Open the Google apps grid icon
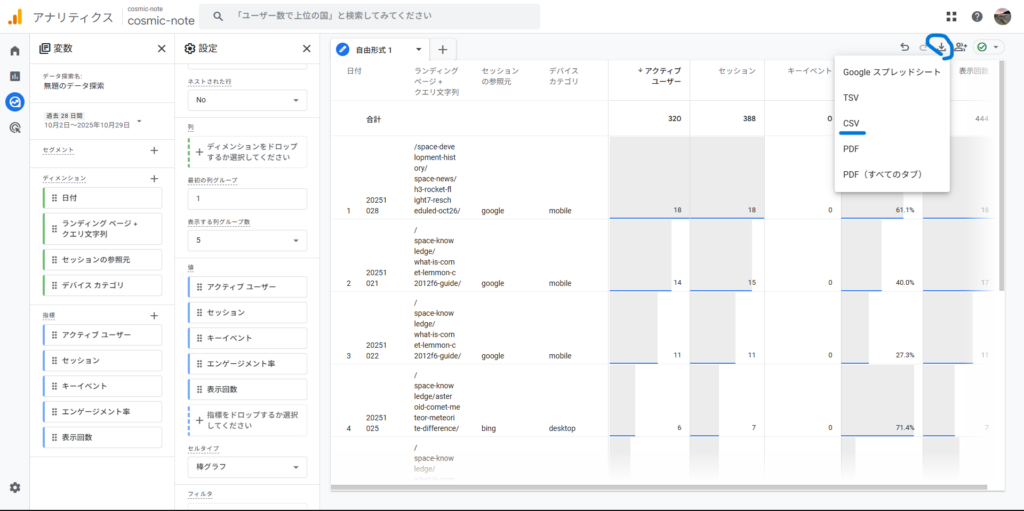 tap(950, 16)
